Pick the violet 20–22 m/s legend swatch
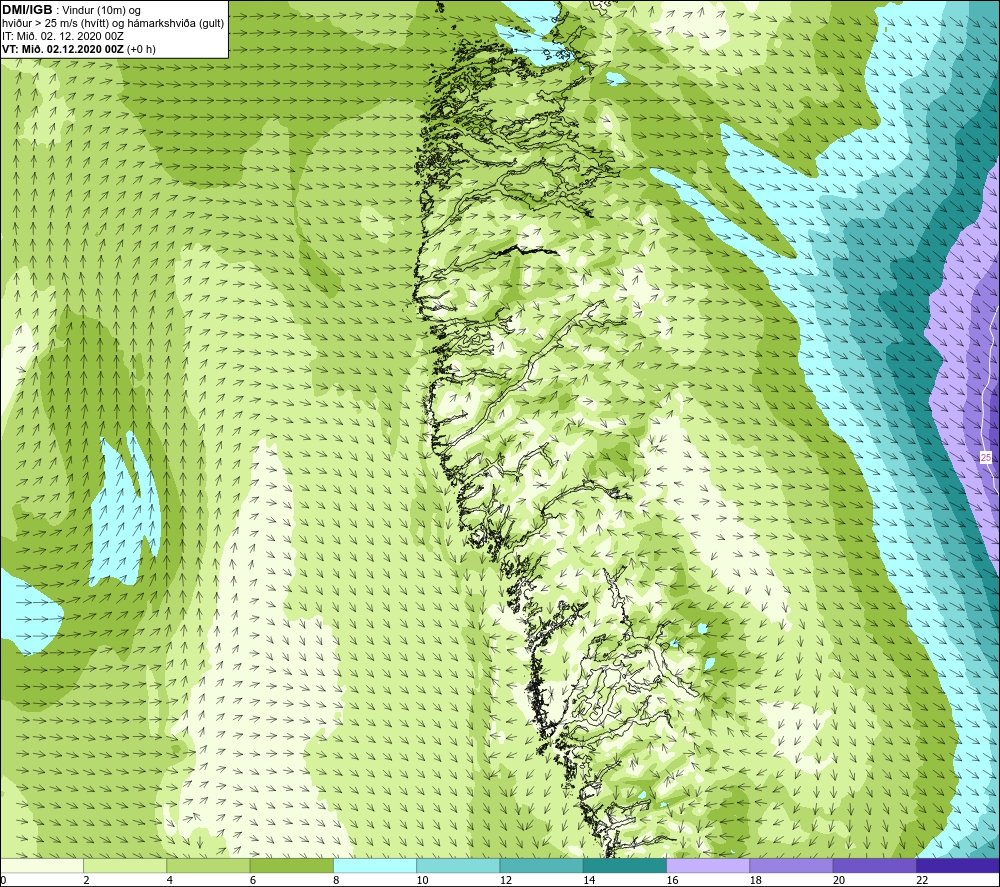Image resolution: width=1000 pixels, height=887 pixels. [x=874, y=866]
